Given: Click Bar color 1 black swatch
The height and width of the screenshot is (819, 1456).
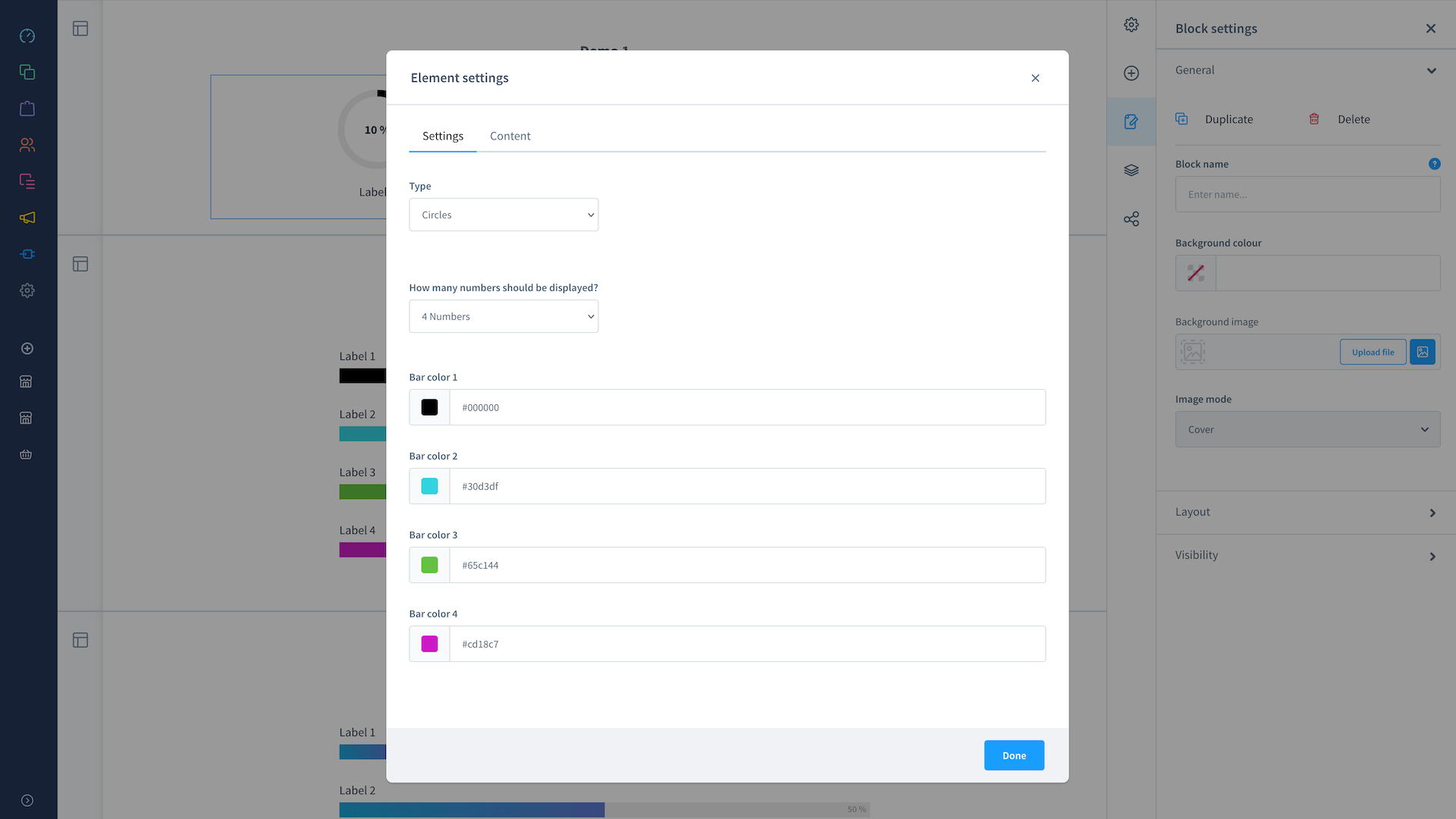Looking at the screenshot, I should click(x=430, y=407).
